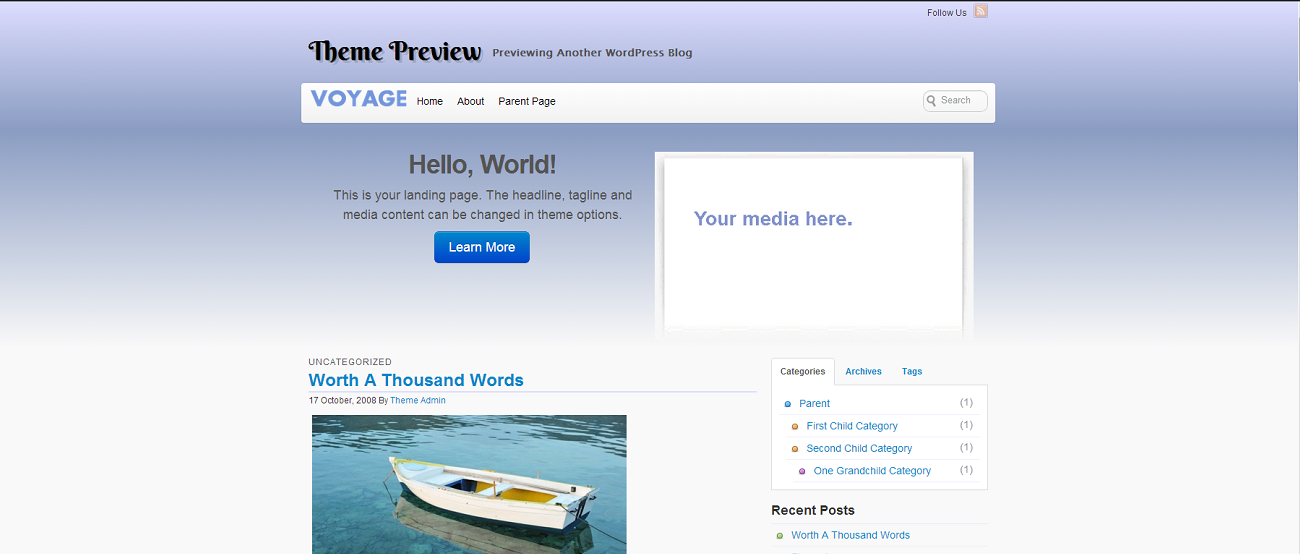The width and height of the screenshot is (1300, 554).
Task: Click the Theme Preview site title
Action: click(395, 51)
